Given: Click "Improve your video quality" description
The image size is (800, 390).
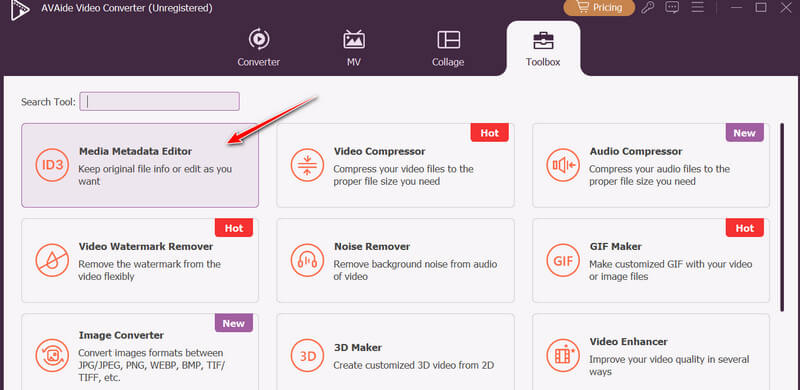Looking at the screenshot, I should coord(669,365).
